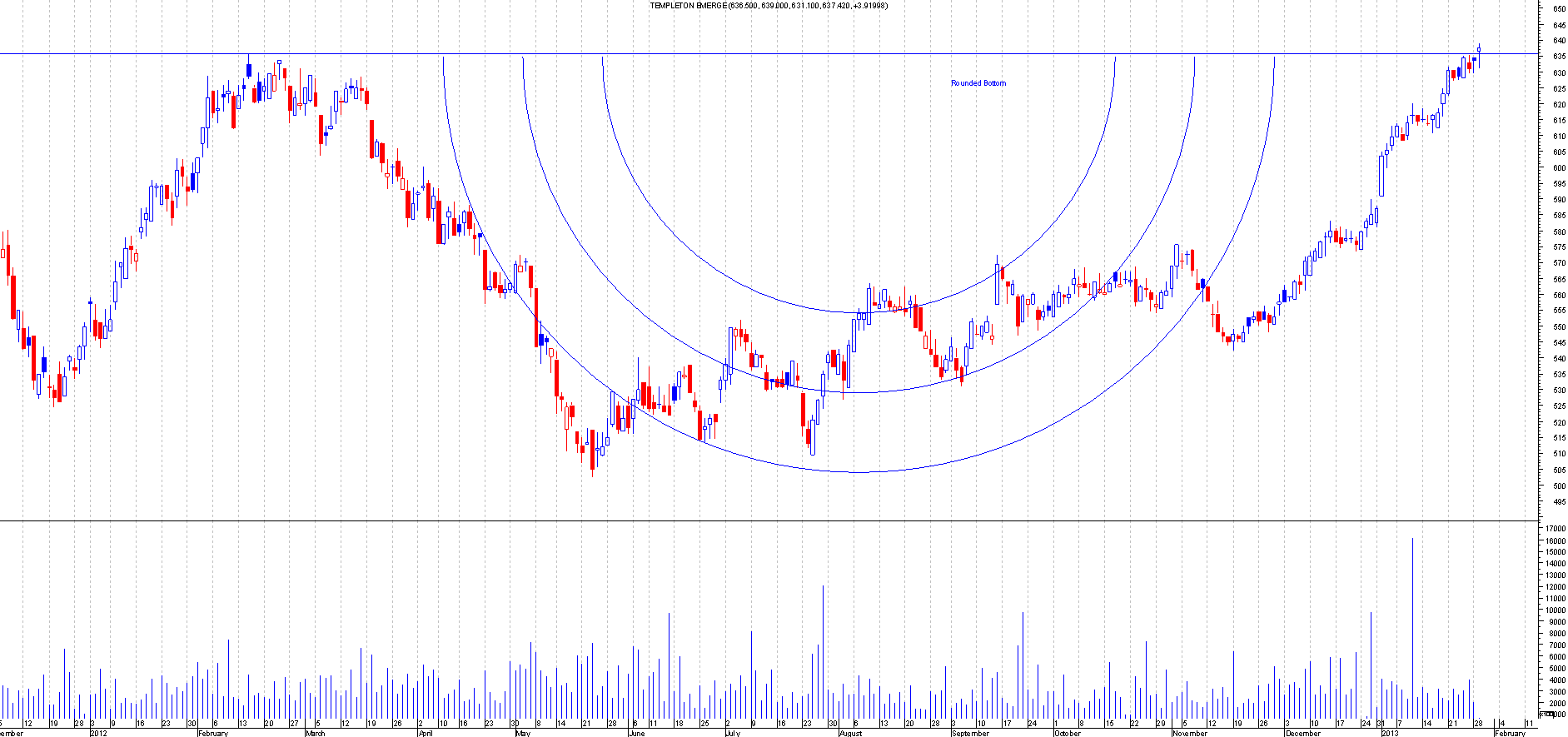Click the last candlestick at the chart's right end

coord(1479,55)
